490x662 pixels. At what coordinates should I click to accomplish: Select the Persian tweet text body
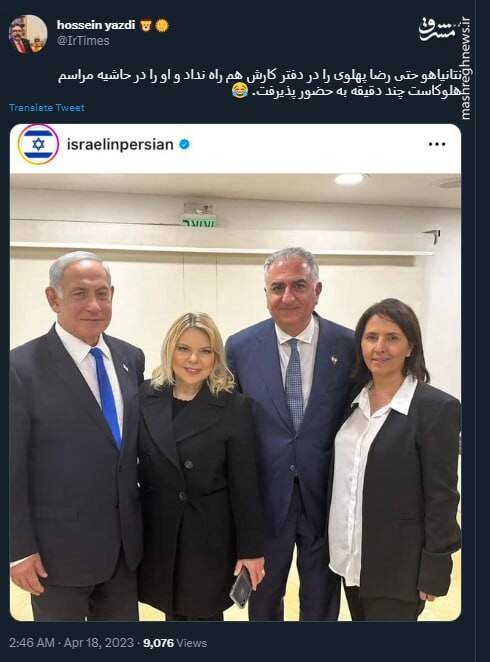click(264, 84)
